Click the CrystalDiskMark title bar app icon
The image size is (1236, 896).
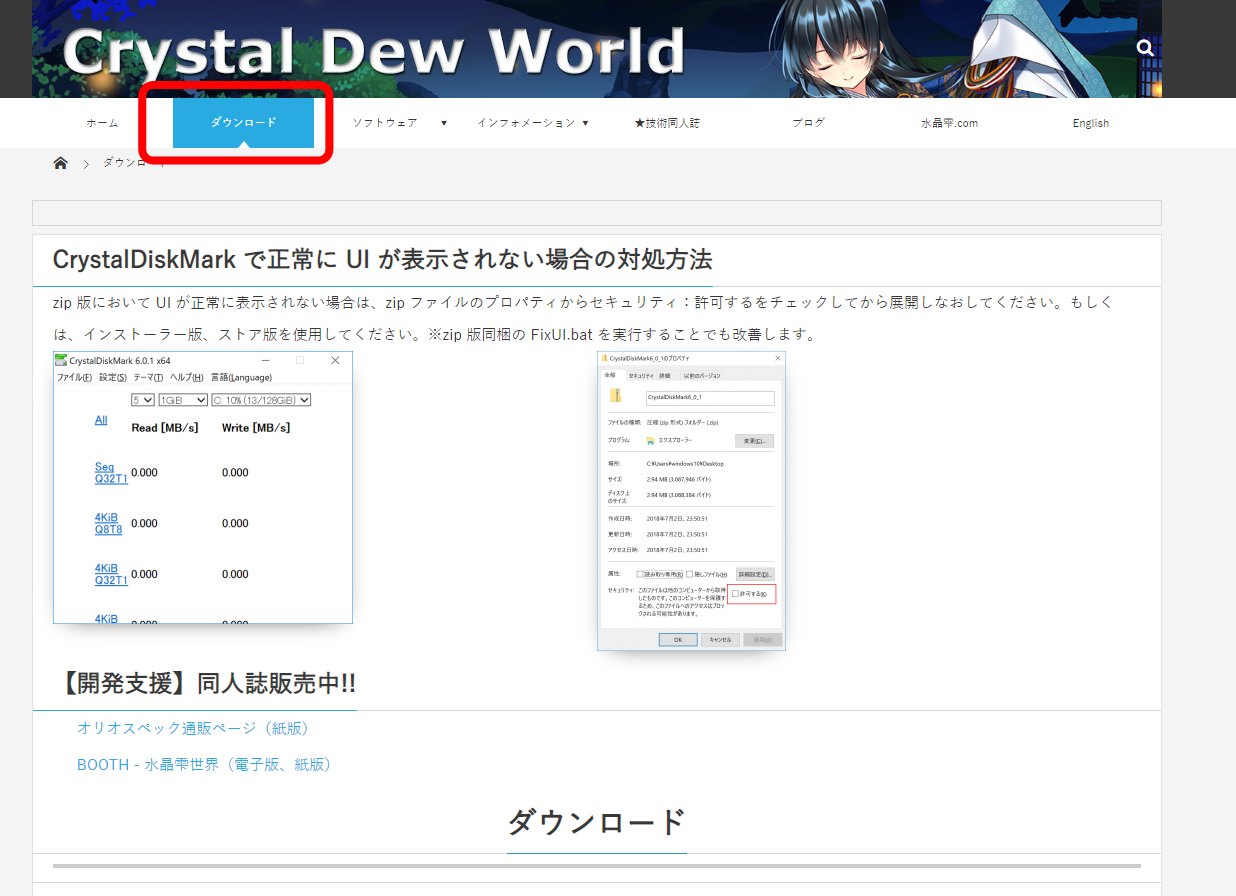(61, 360)
